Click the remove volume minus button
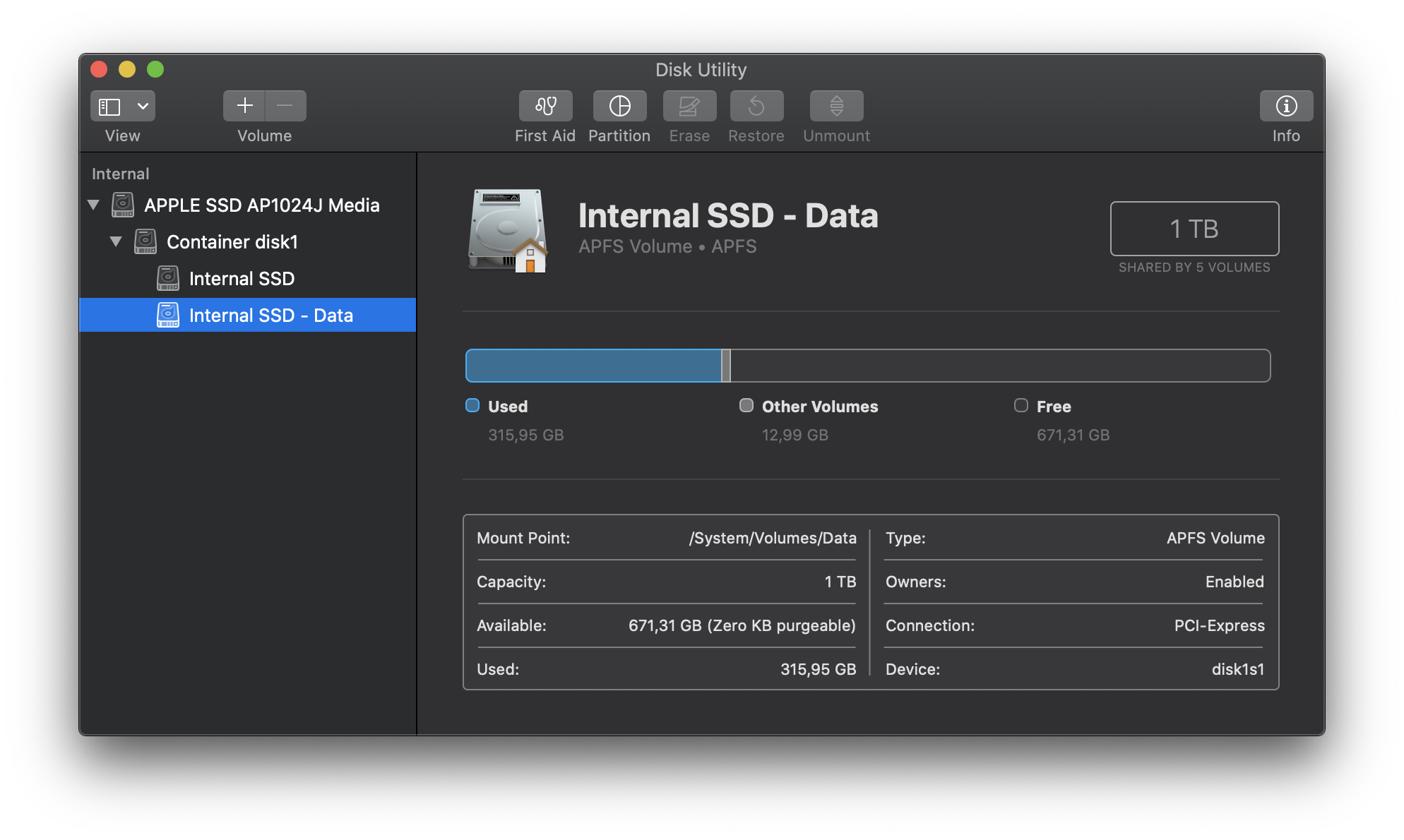 tap(285, 106)
